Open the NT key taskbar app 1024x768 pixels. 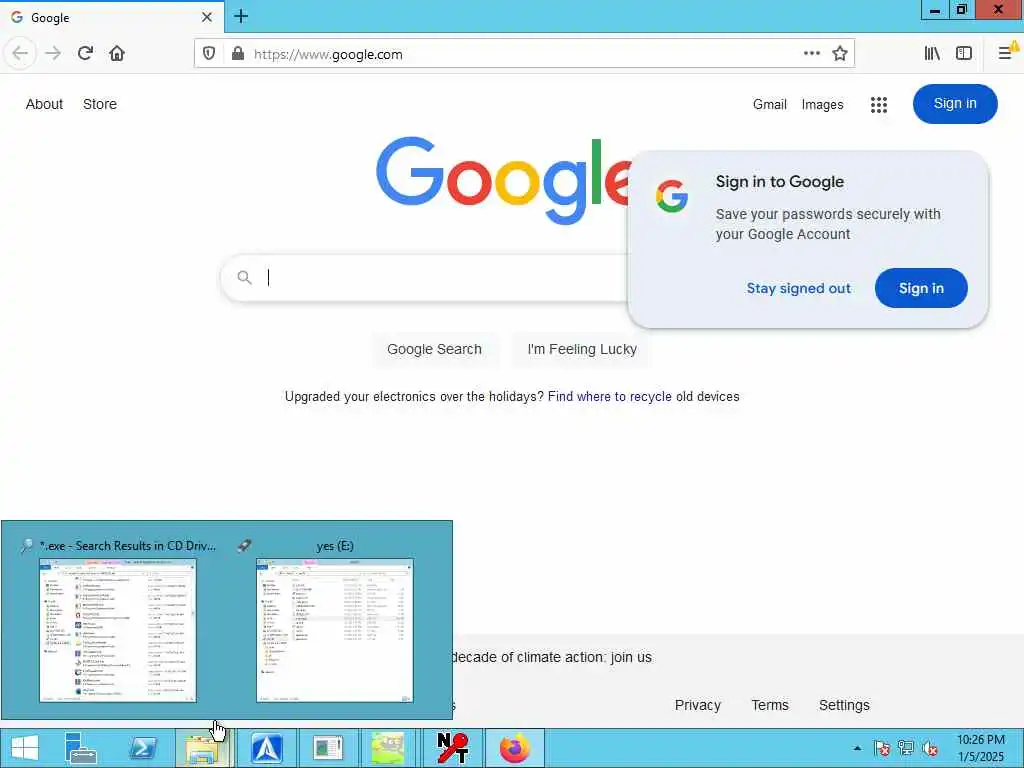coord(452,748)
